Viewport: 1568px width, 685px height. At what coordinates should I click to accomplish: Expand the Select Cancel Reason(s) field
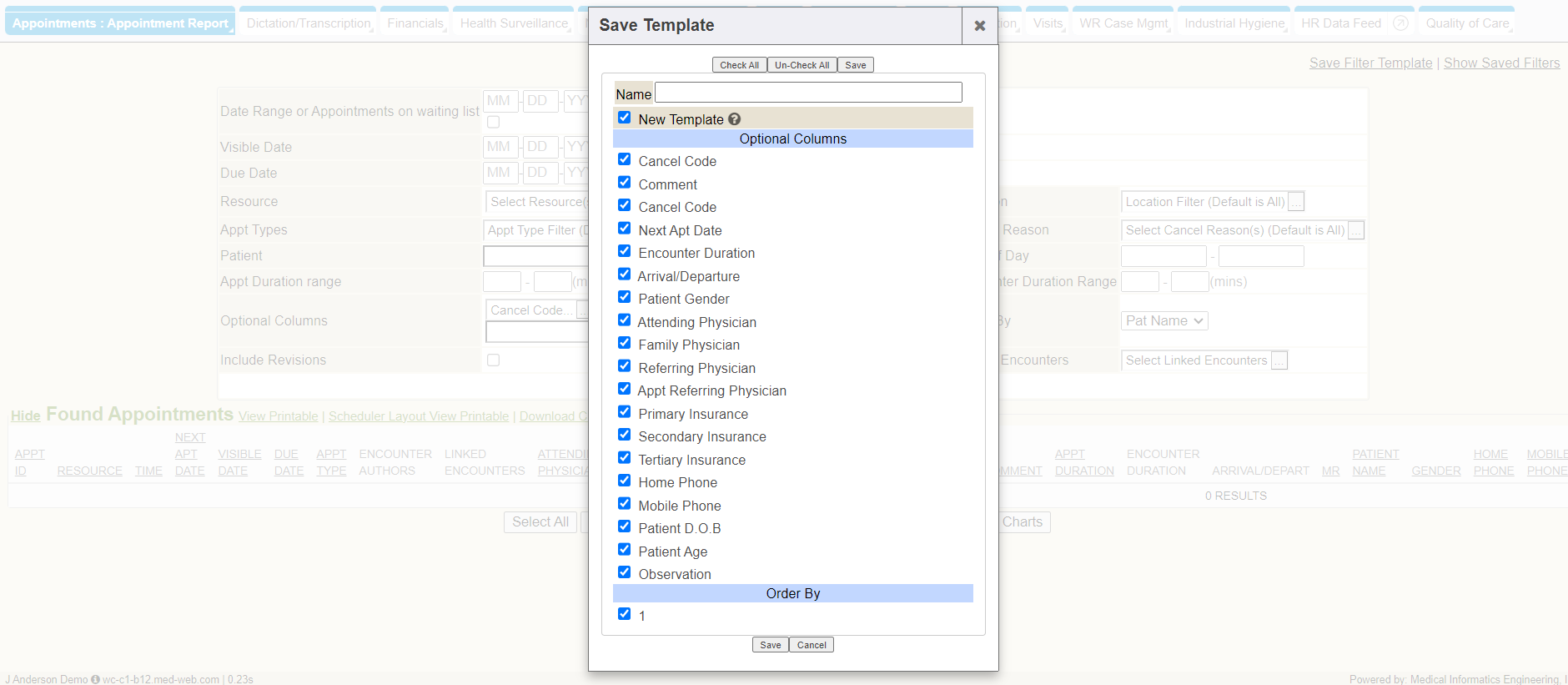(1234, 230)
